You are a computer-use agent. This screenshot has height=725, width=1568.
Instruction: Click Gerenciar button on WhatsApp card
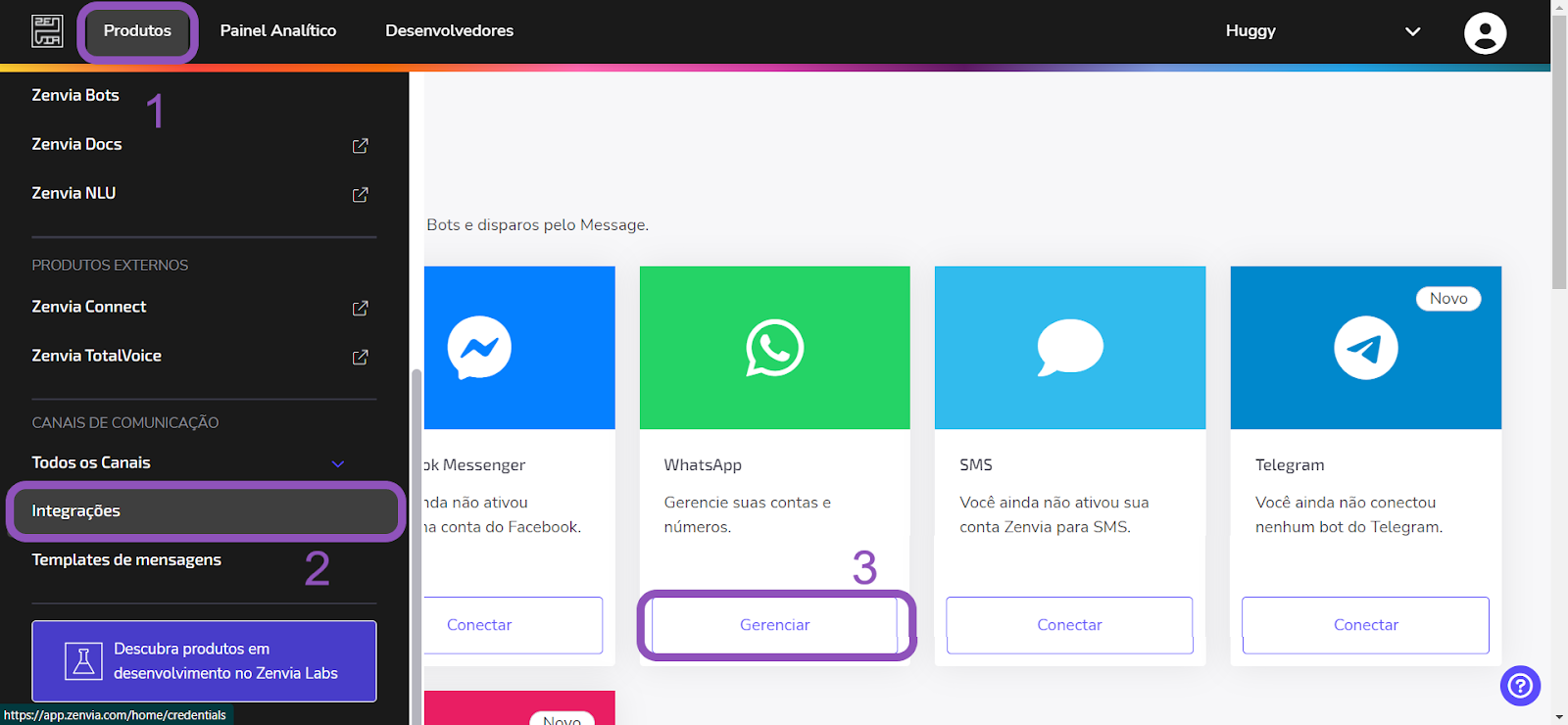pyautogui.click(x=774, y=625)
